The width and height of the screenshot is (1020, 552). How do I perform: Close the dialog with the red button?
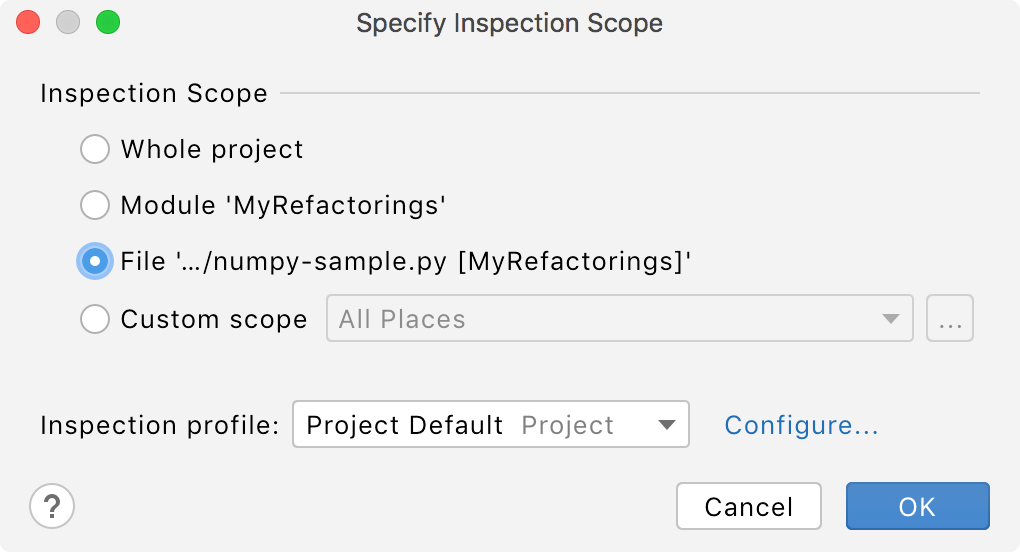[28, 23]
